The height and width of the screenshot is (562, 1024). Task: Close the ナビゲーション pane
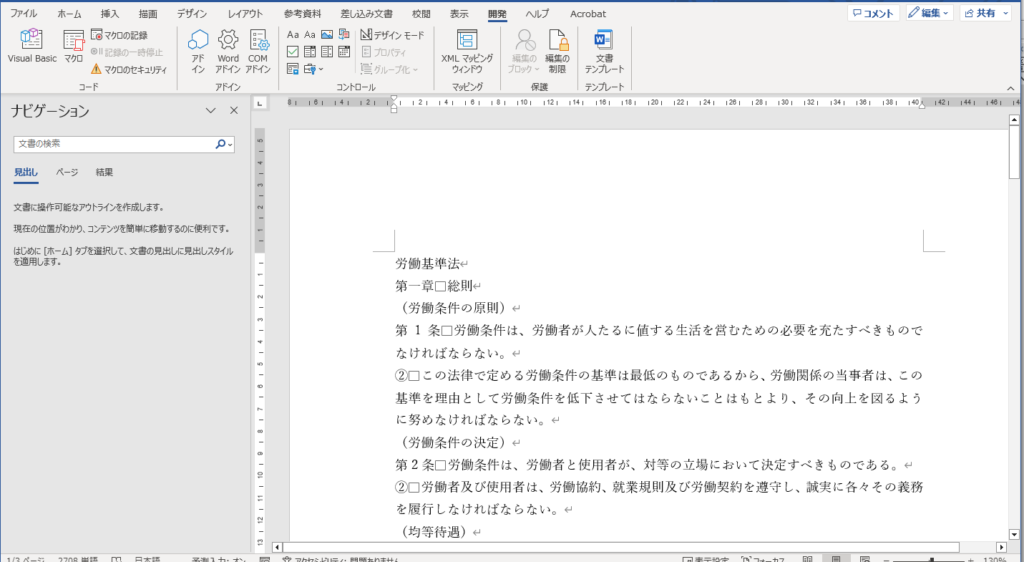234,111
